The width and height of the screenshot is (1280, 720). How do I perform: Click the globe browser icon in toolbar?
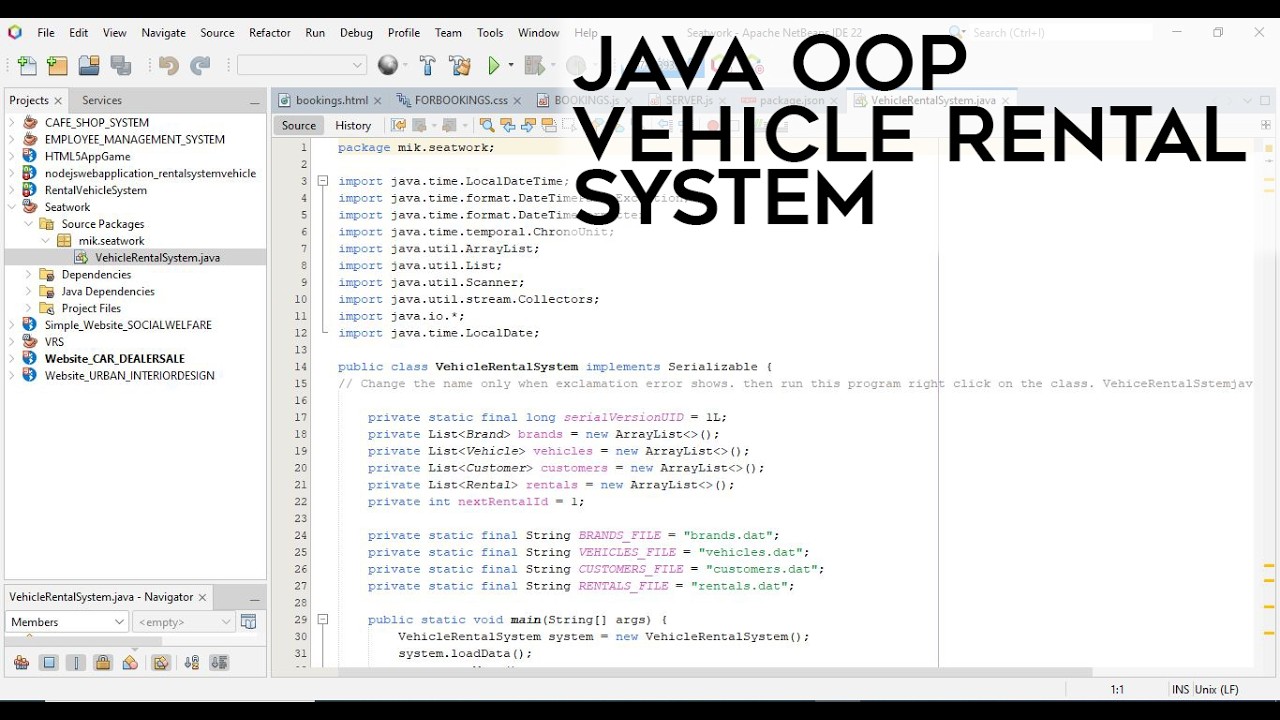(x=388, y=66)
